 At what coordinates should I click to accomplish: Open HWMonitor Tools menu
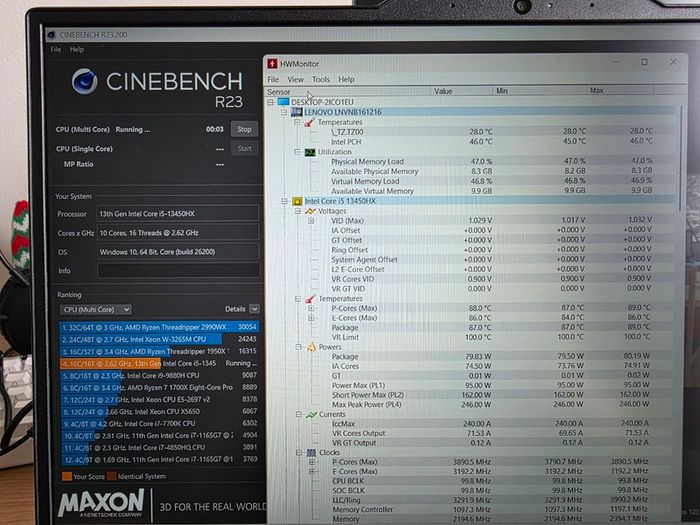[321, 79]
